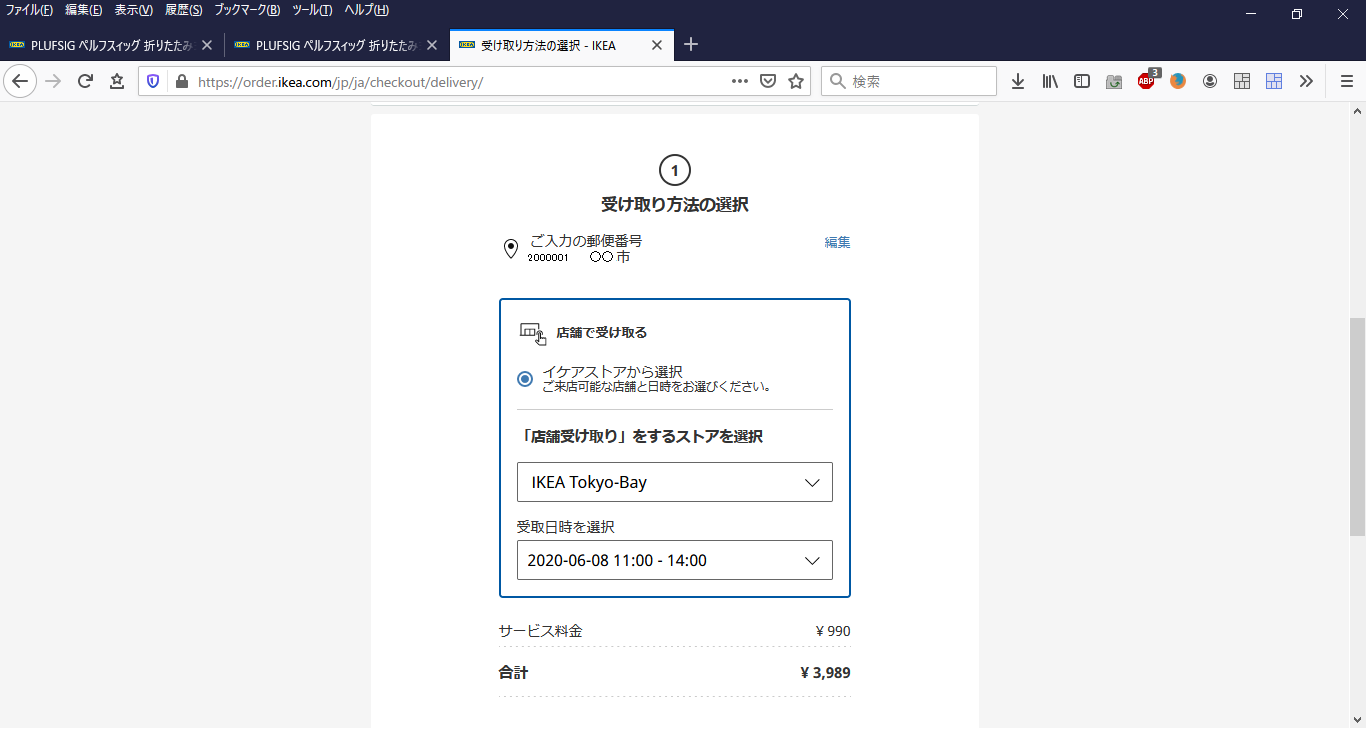This screenshot has height=730, width=1370.
Task: Click the location pin icon next to postal code
Action: (511, 249)
